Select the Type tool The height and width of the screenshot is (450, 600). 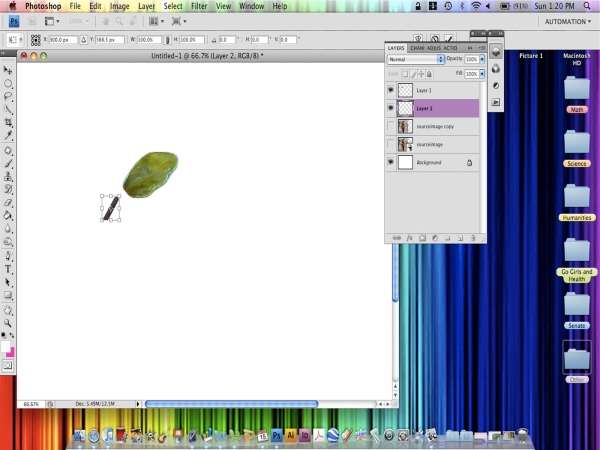click(8, 269)
